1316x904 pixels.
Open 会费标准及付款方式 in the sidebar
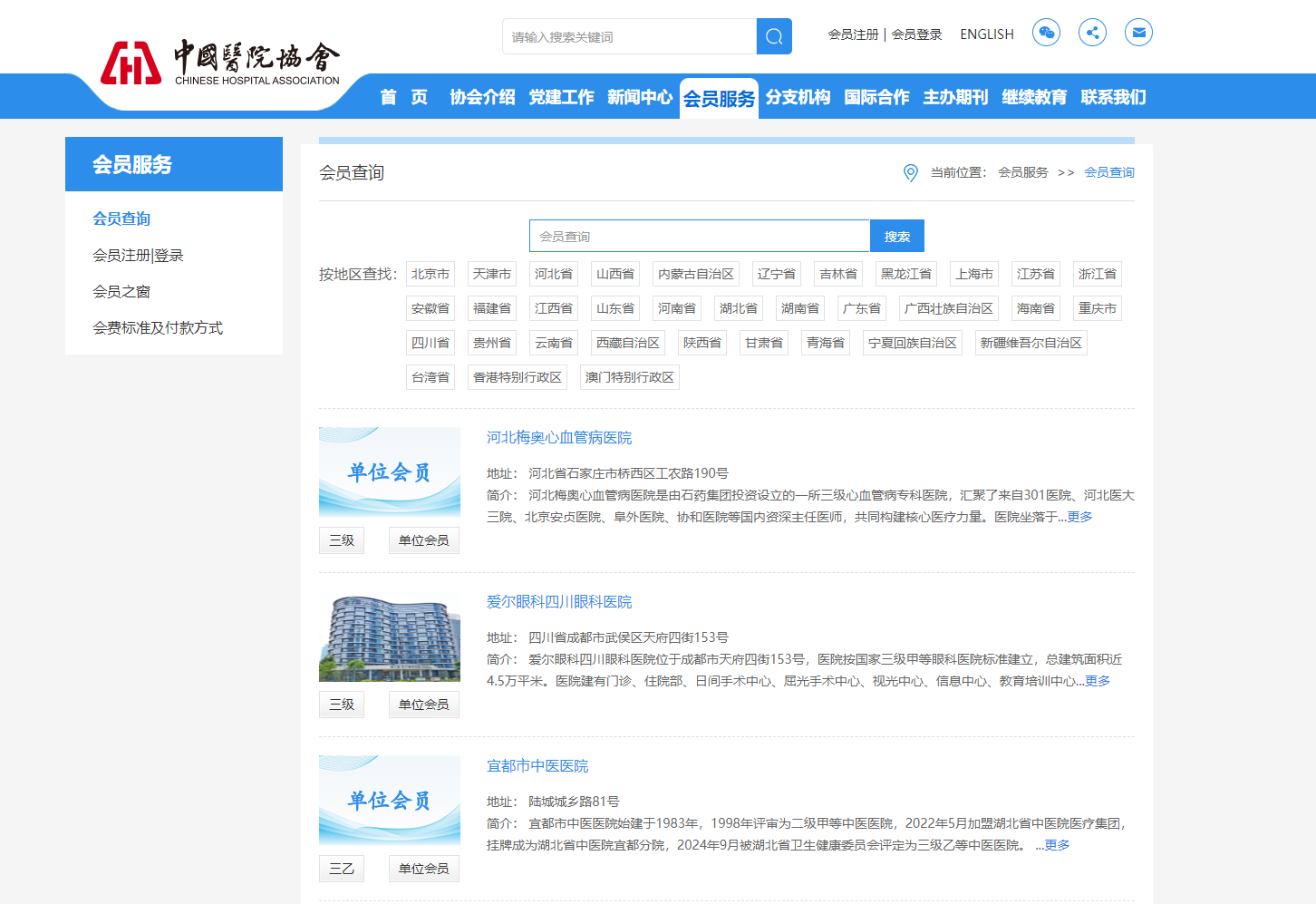pos(158,327)
